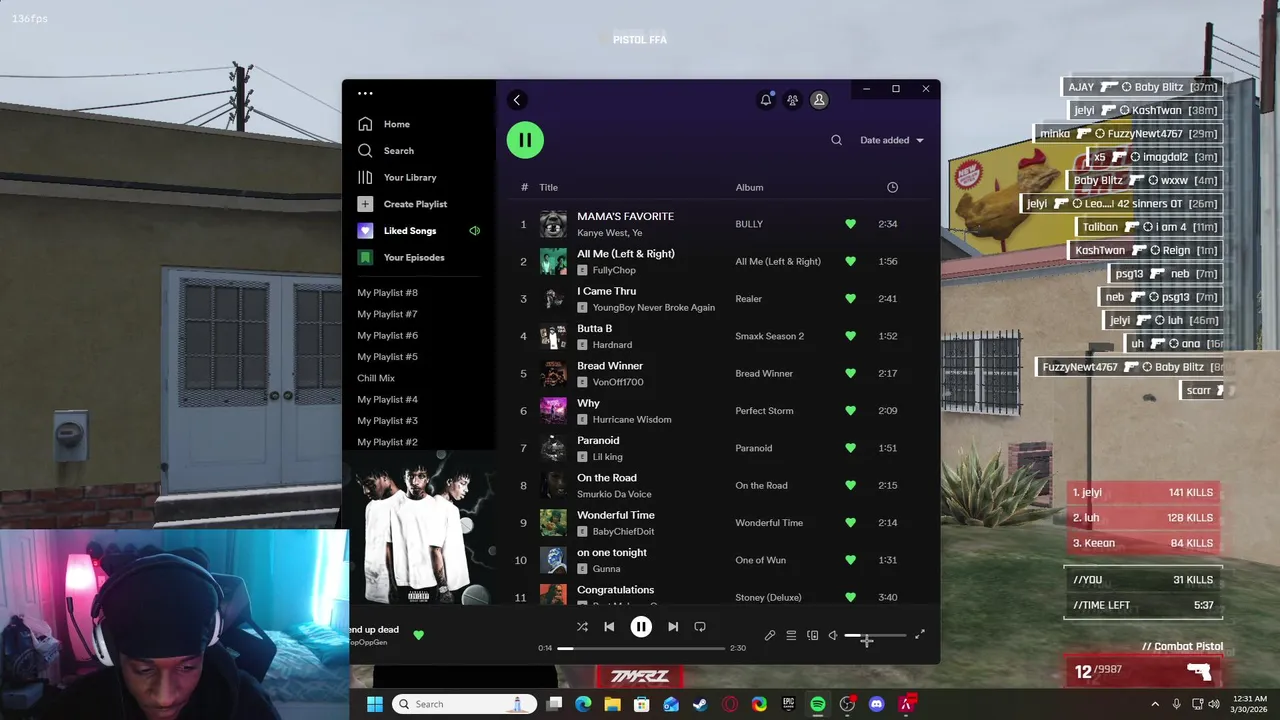Viewport: 1280px width, 720px height.
Task: Open the Kanye West artist link
Action: [x=600, y=233]
